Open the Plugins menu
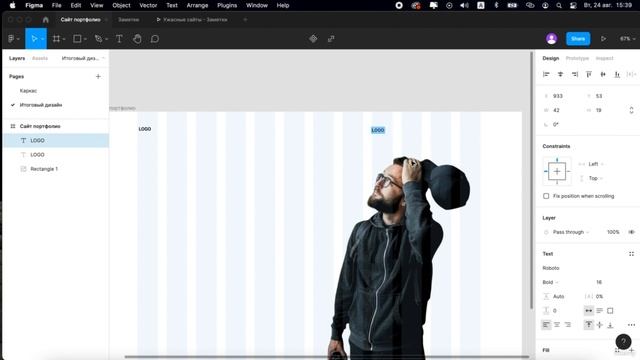 [x=227, y=5]
